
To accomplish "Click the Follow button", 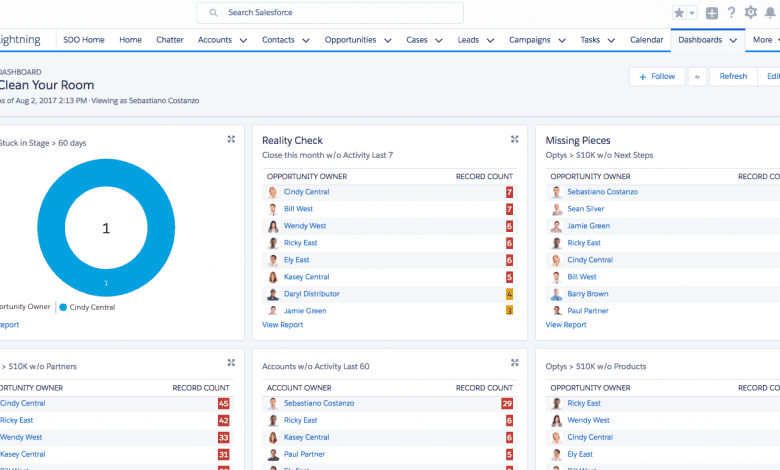I will 657,77.
